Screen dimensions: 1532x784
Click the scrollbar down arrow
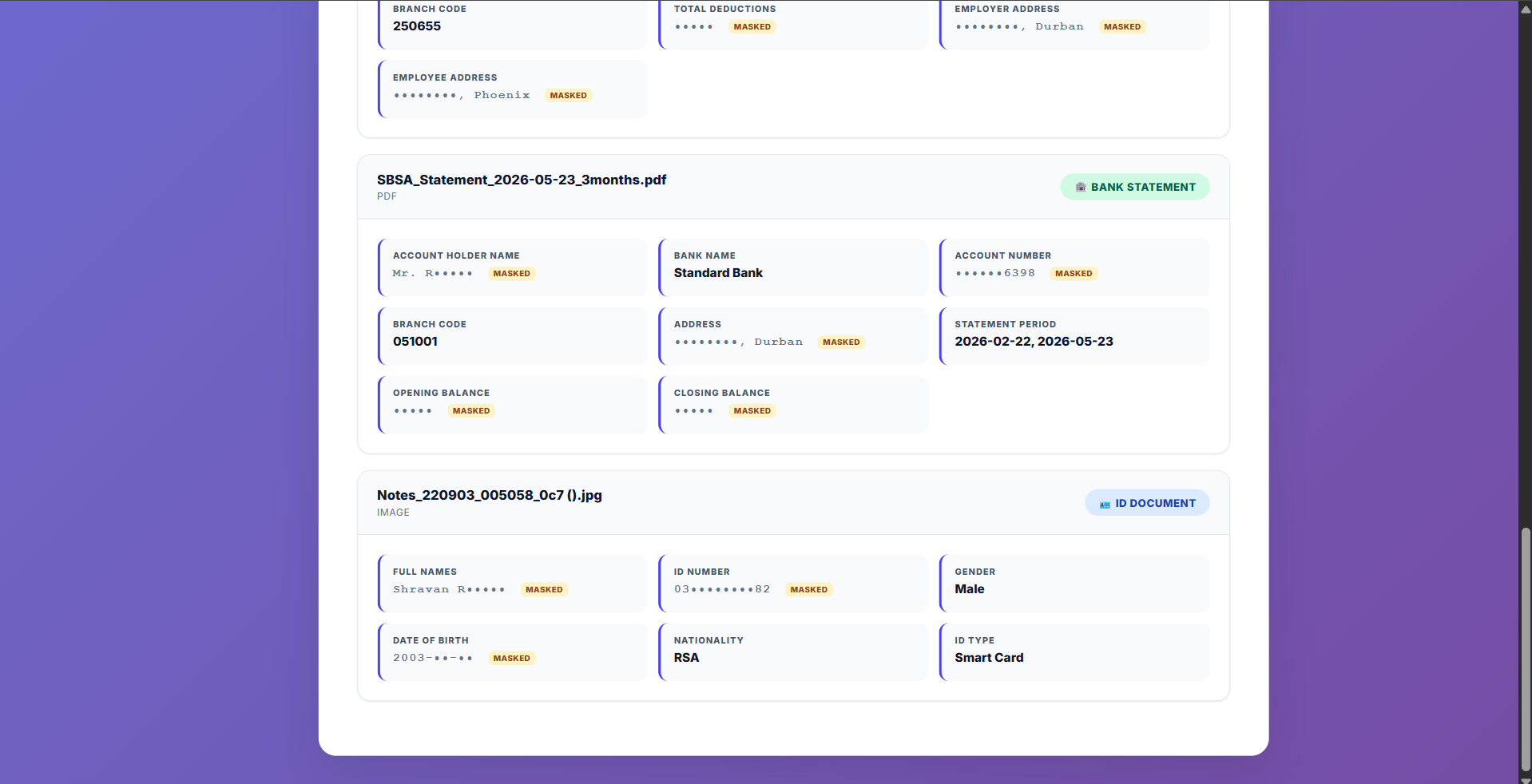pos(1526,778)
